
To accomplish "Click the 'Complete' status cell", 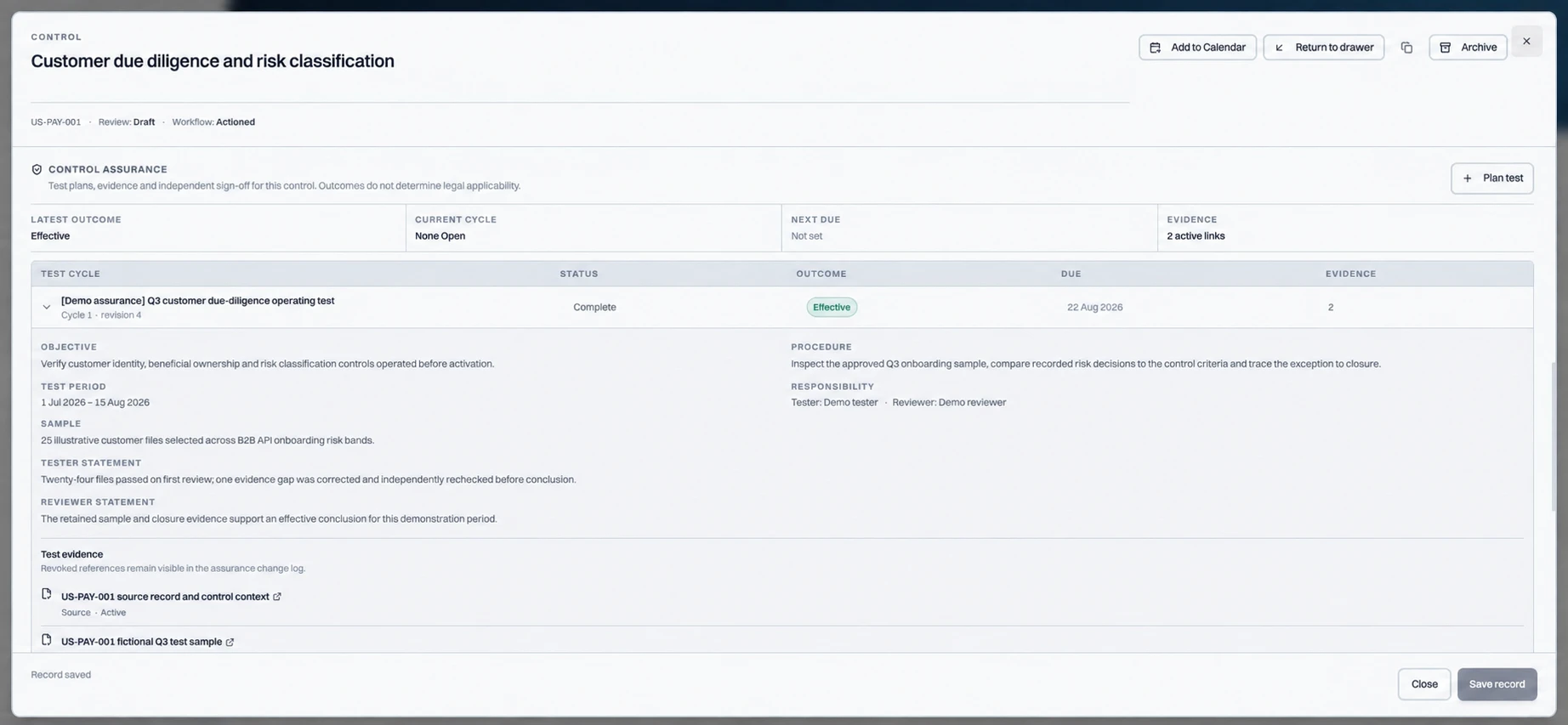I will point(594,308).
